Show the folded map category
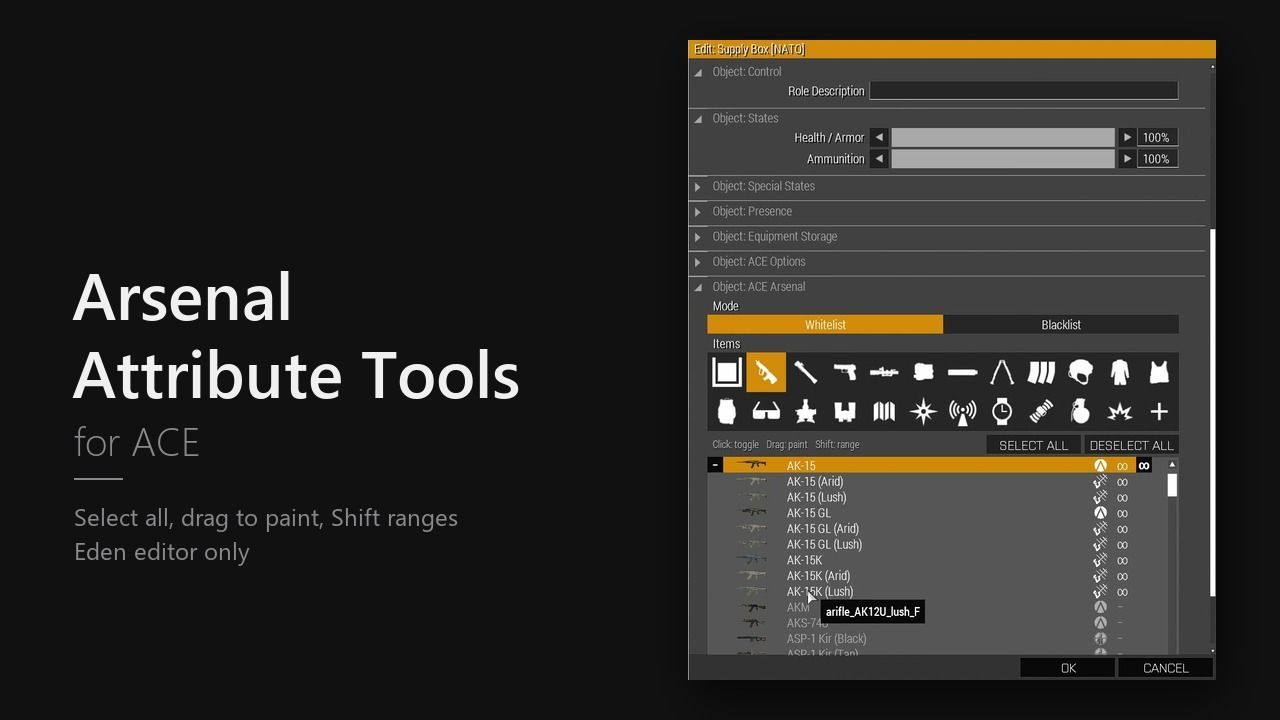Screen dimensions: 1280x720 tap(884, 411)
